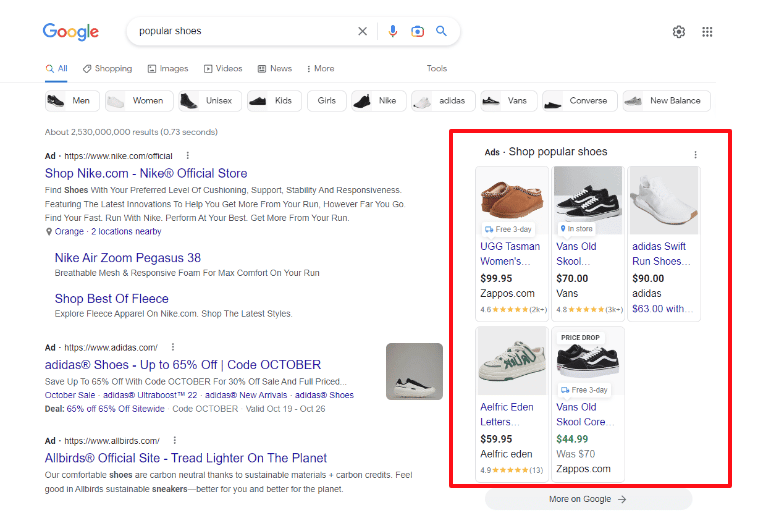Viewport: 758px width, 520px height.
Task: Open three-dot menu beside adidas ad URL
Action: click(x=173, y=347)
